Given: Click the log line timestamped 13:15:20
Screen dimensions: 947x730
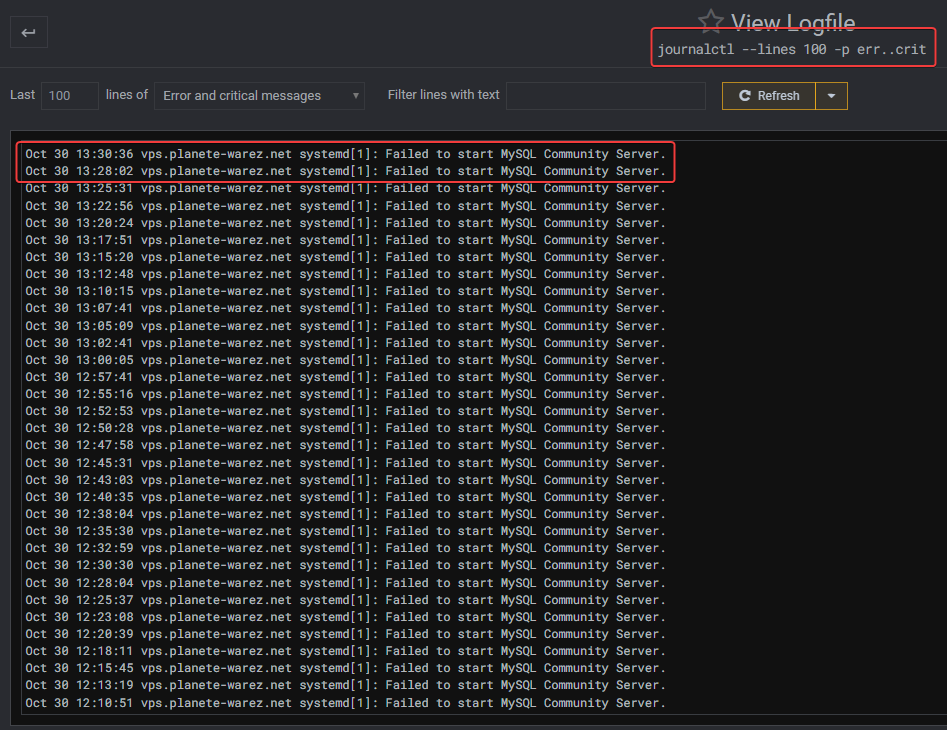Looking at the screenshot, I should click(x=345, y=257).
